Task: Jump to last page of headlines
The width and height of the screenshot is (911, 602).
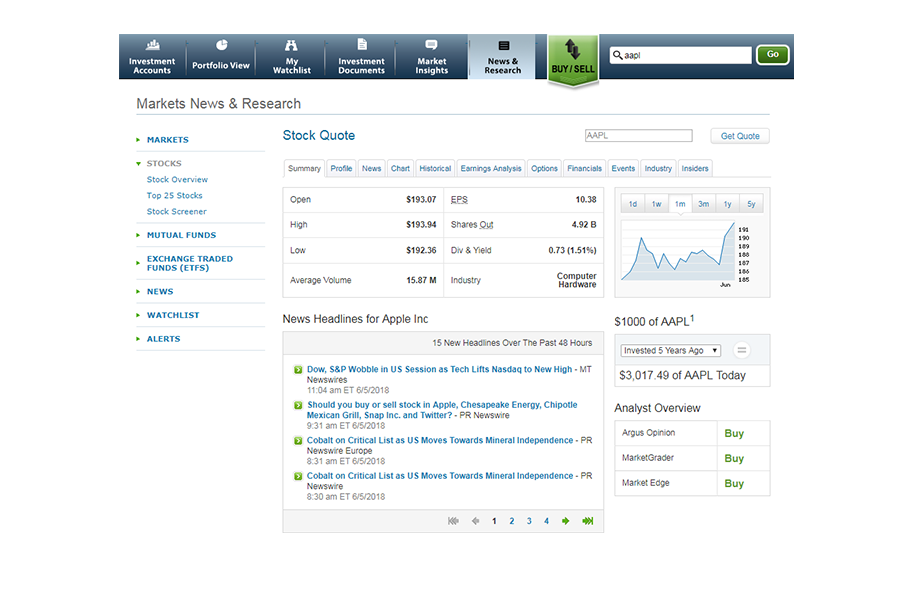Action: point(587,521)
